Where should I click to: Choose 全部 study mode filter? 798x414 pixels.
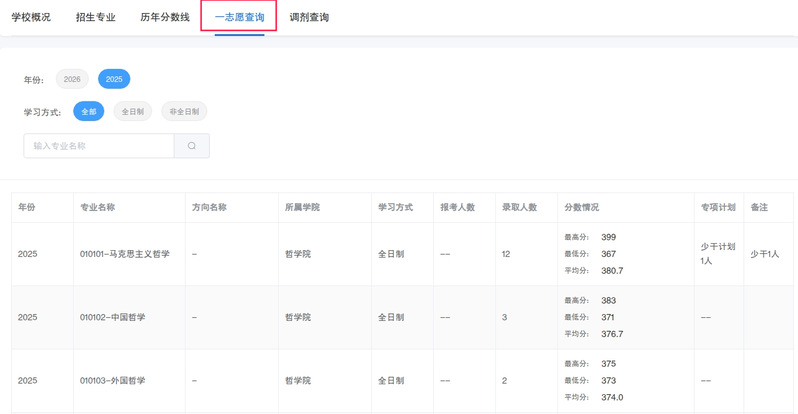click(x=89, y=112)
